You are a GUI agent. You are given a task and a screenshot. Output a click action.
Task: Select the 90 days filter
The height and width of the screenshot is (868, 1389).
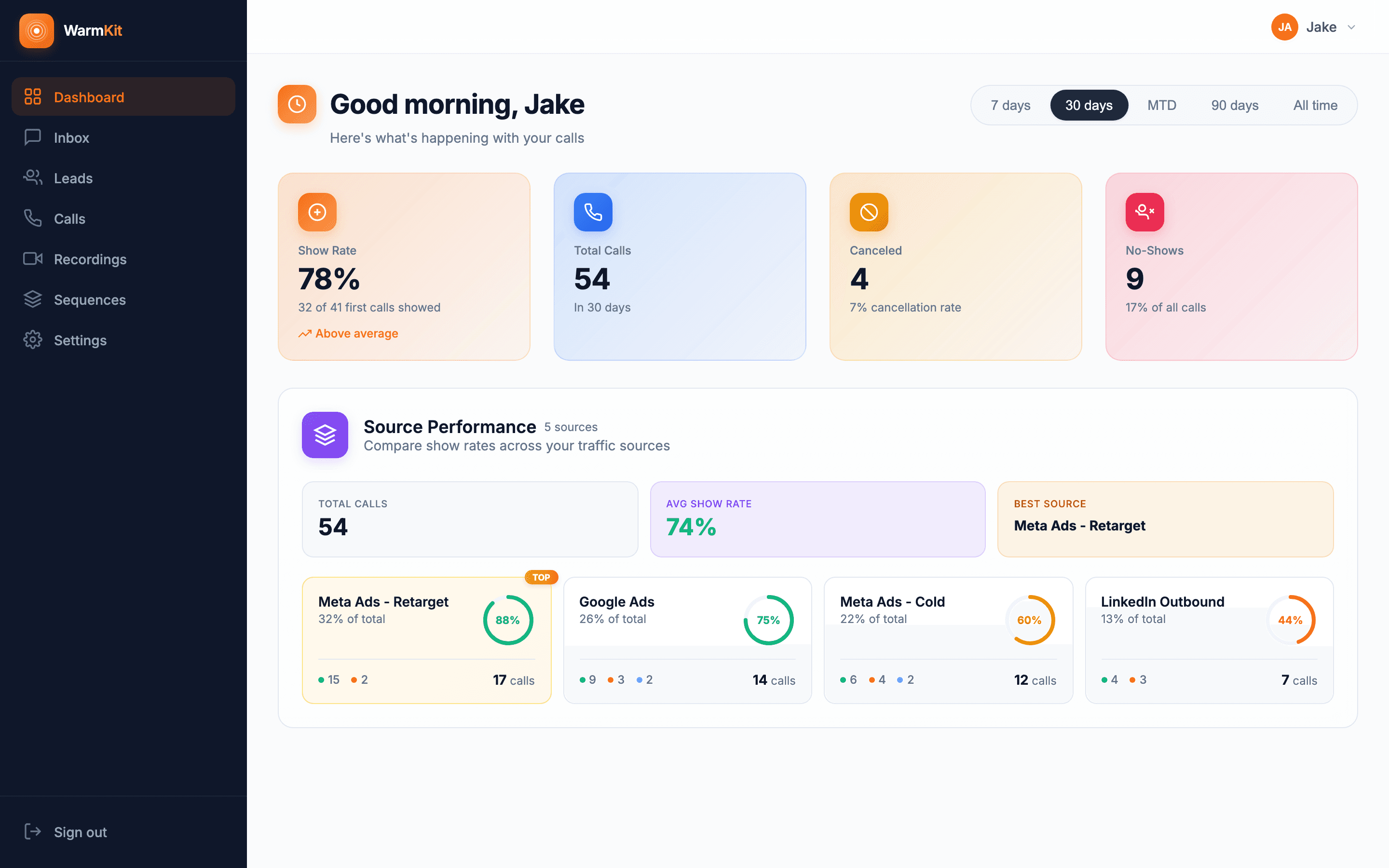tap(1235, 105)
